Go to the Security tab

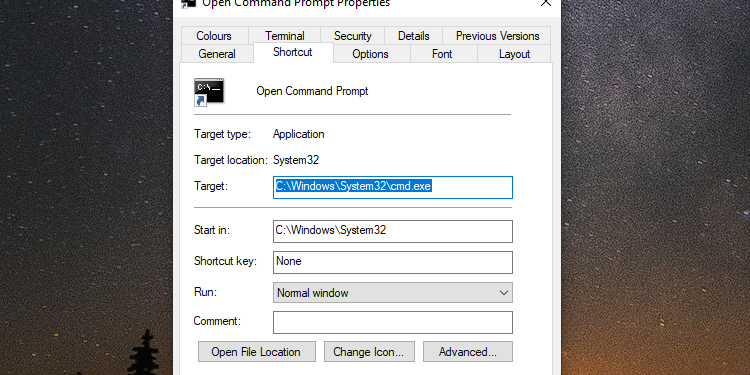tap(353, 36)
